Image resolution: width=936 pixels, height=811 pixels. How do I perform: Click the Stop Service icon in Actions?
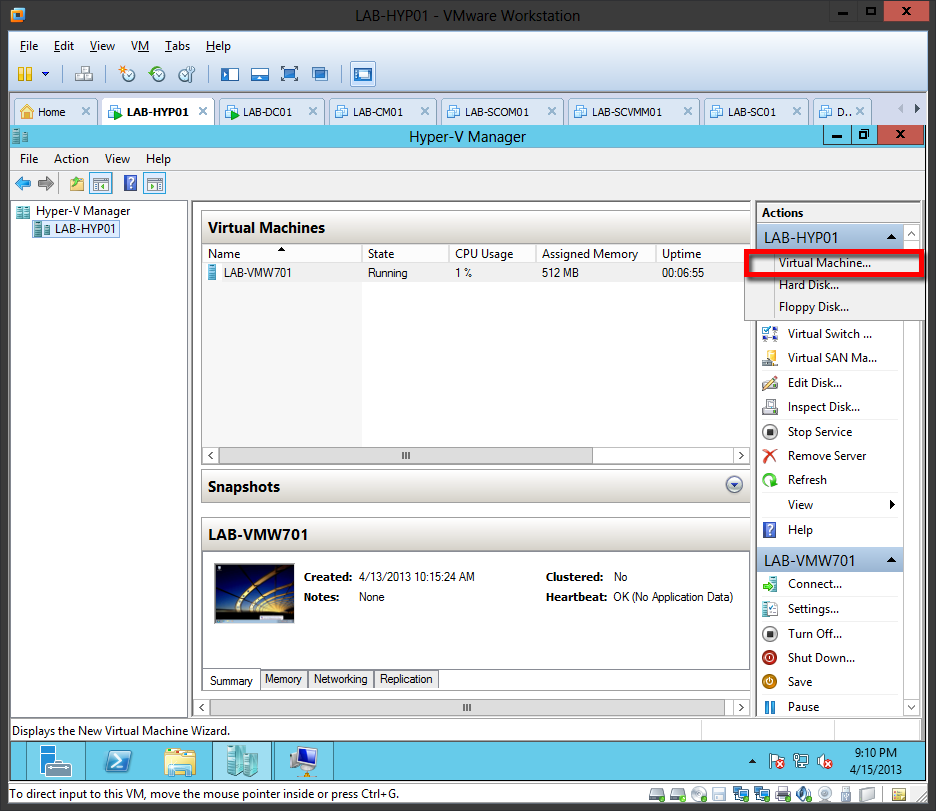(x=770, y=432)
